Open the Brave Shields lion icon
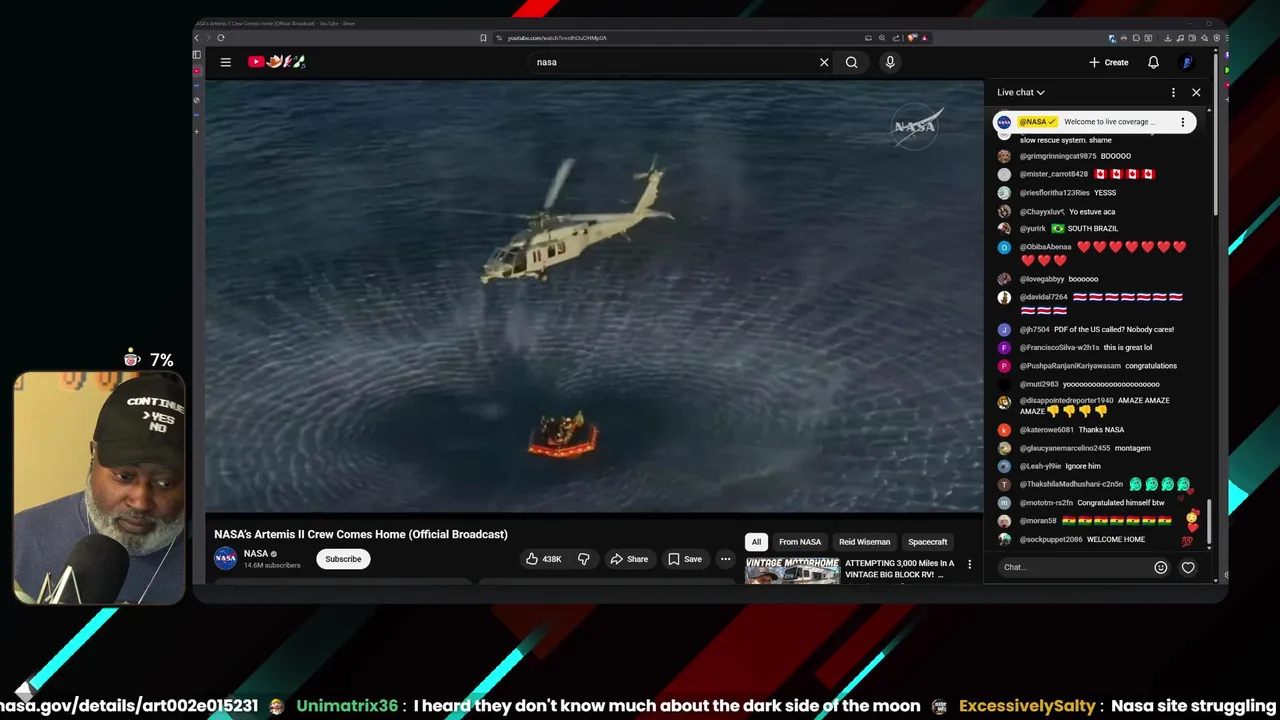The image size is (1280, 720). 913,38
